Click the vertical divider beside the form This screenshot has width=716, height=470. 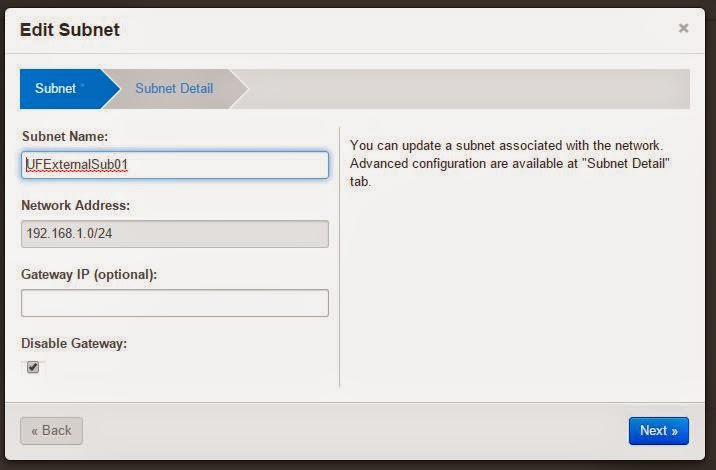pos(340,257)
